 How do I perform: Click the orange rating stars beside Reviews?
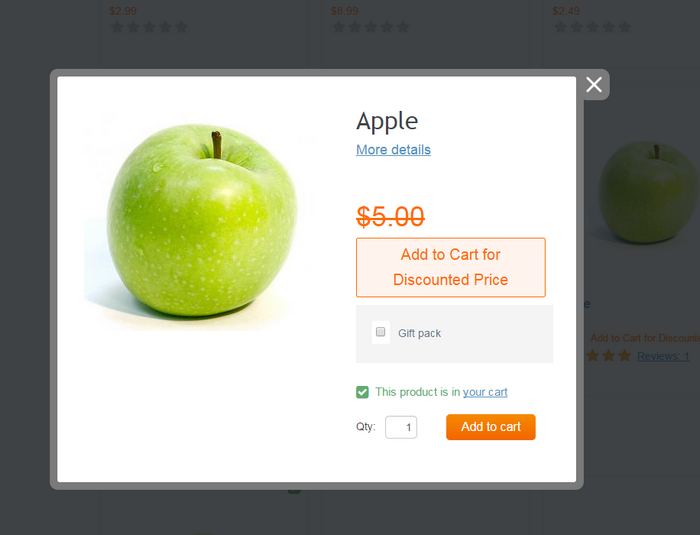pos(608,356)
